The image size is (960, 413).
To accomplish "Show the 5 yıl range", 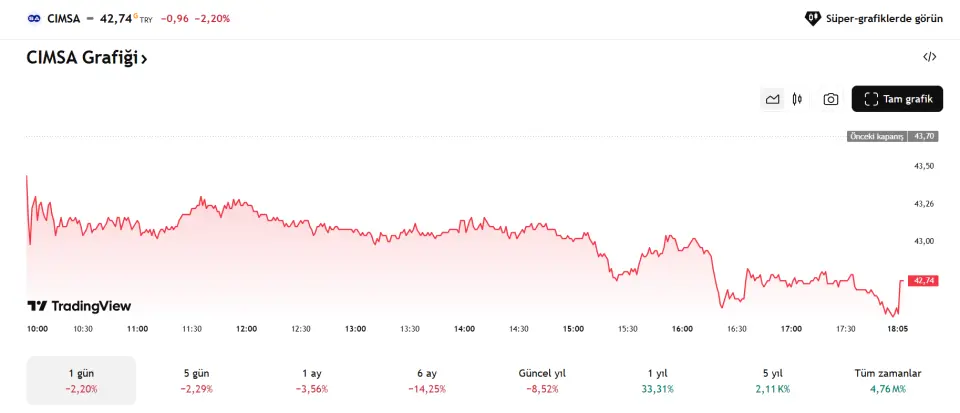I will click(771, 380).
